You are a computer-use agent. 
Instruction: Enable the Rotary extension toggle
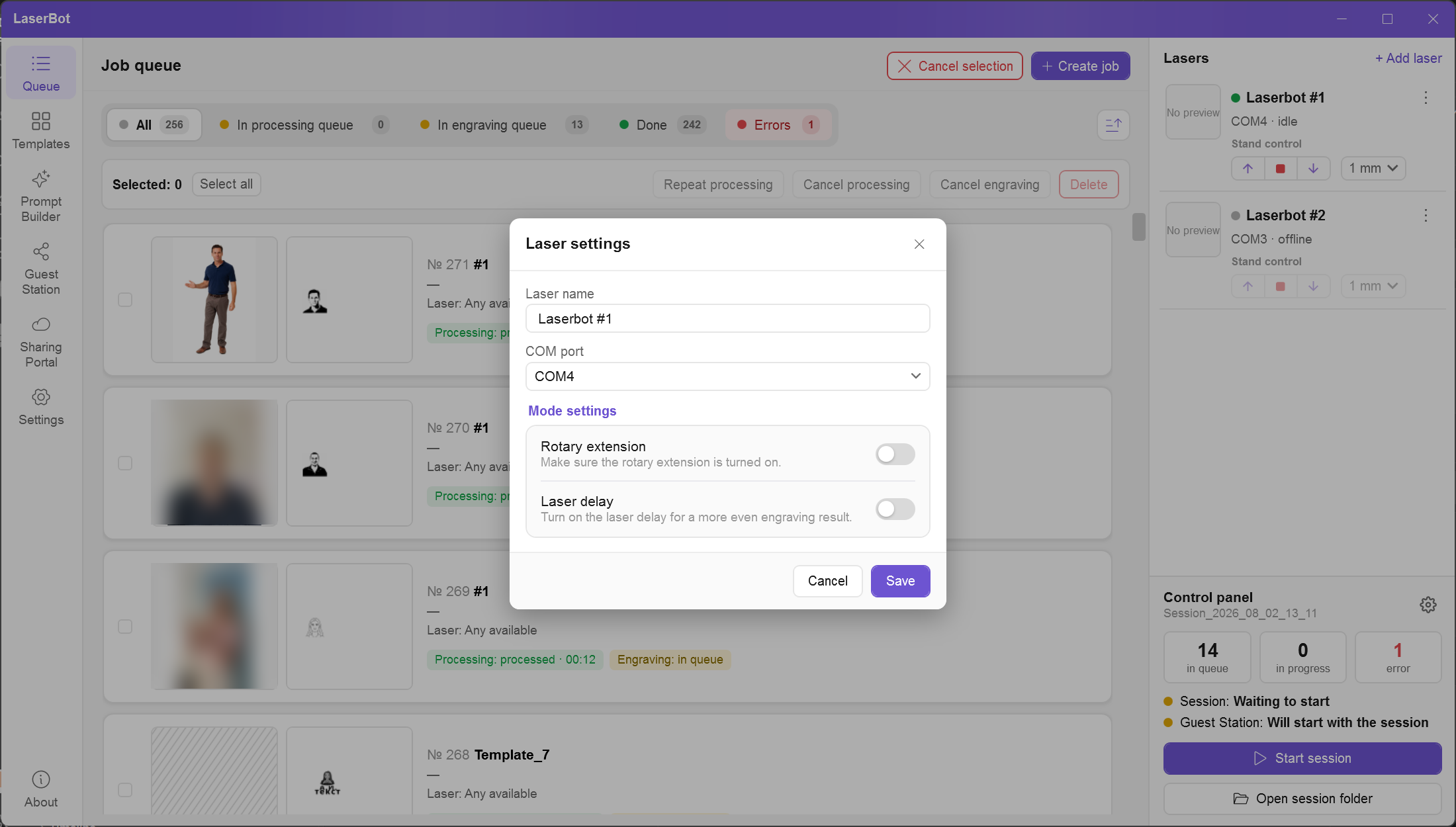coord(895,454)
